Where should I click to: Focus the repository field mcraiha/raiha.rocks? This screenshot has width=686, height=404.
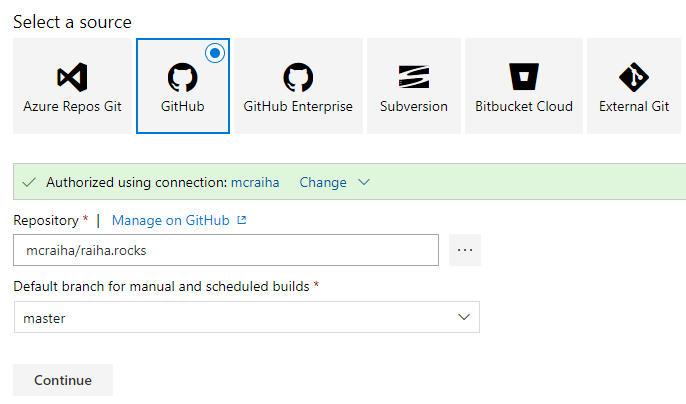click(x=226, y=250)
